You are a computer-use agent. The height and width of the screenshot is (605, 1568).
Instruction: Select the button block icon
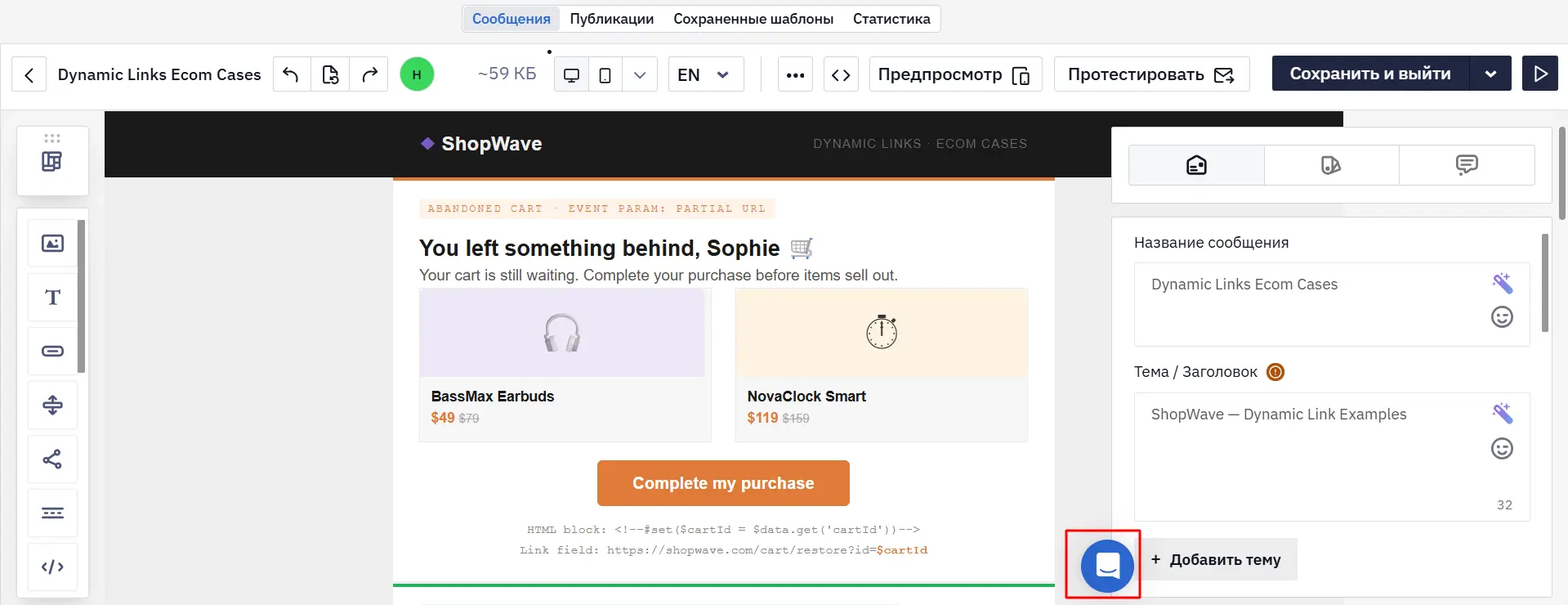(52, 351)
